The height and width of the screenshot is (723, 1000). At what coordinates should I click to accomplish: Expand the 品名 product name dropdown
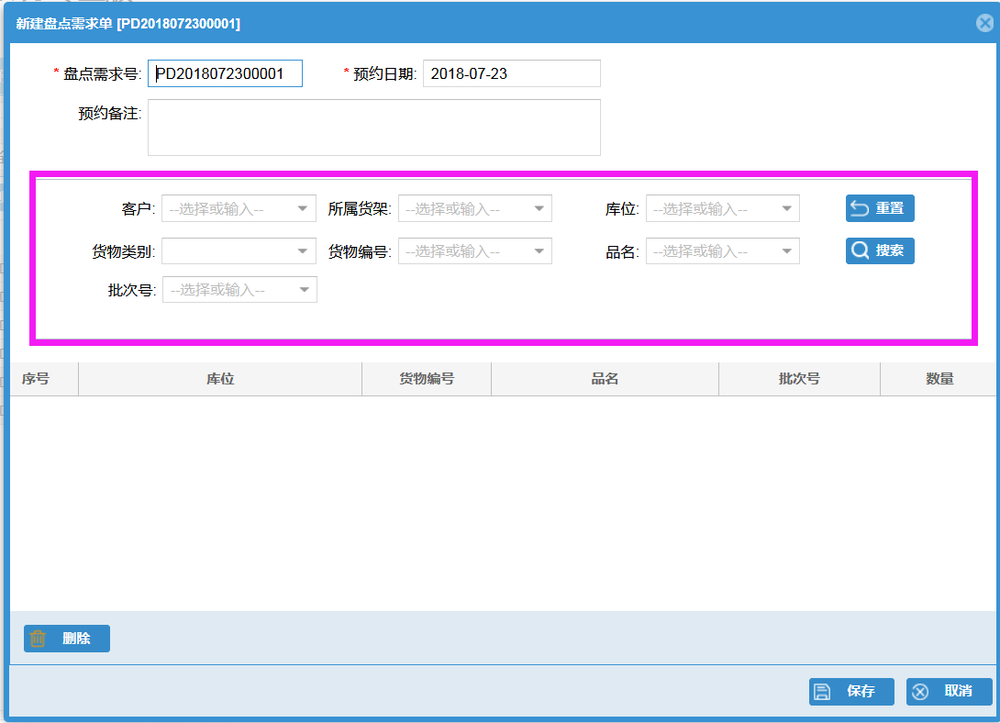pyautogui.click(x=722, y=251)
